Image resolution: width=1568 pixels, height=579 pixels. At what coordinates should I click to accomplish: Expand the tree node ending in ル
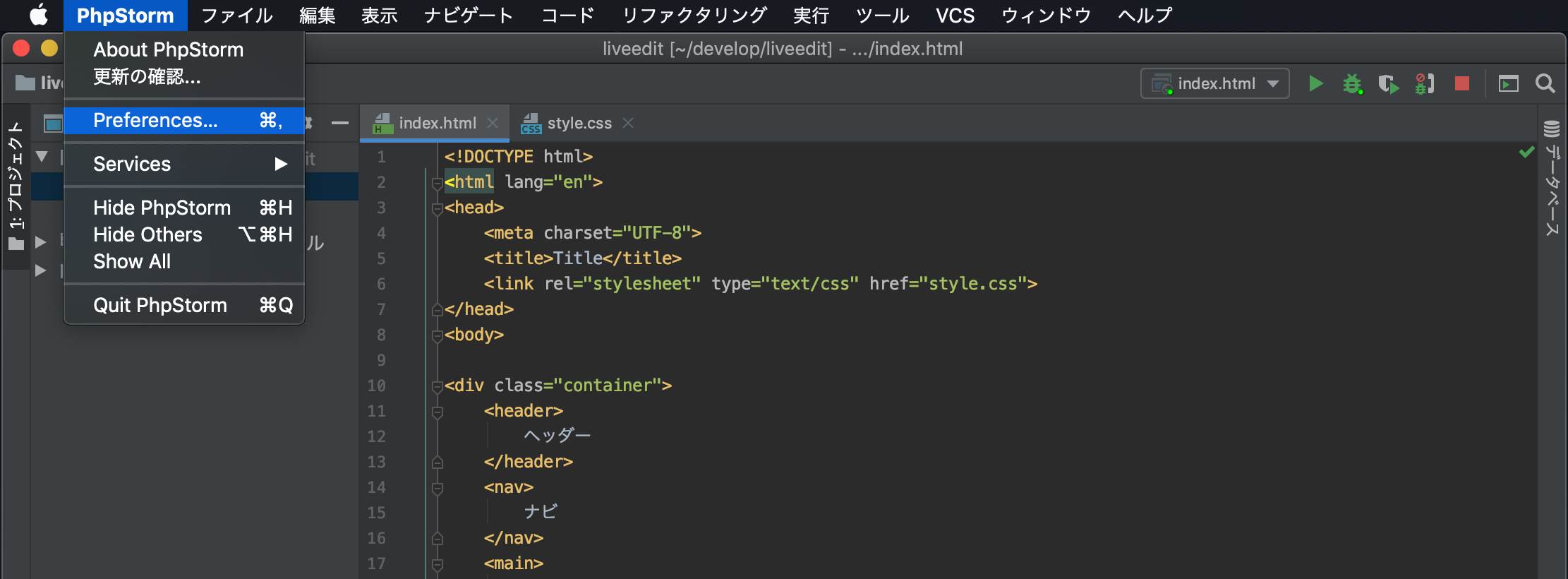click(x=41, y=242)
